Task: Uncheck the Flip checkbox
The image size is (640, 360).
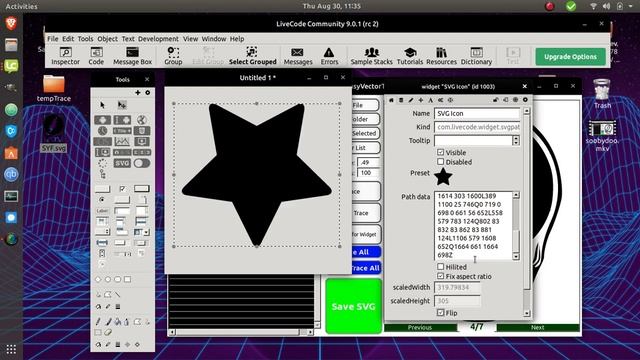Action: pos(440,313)
